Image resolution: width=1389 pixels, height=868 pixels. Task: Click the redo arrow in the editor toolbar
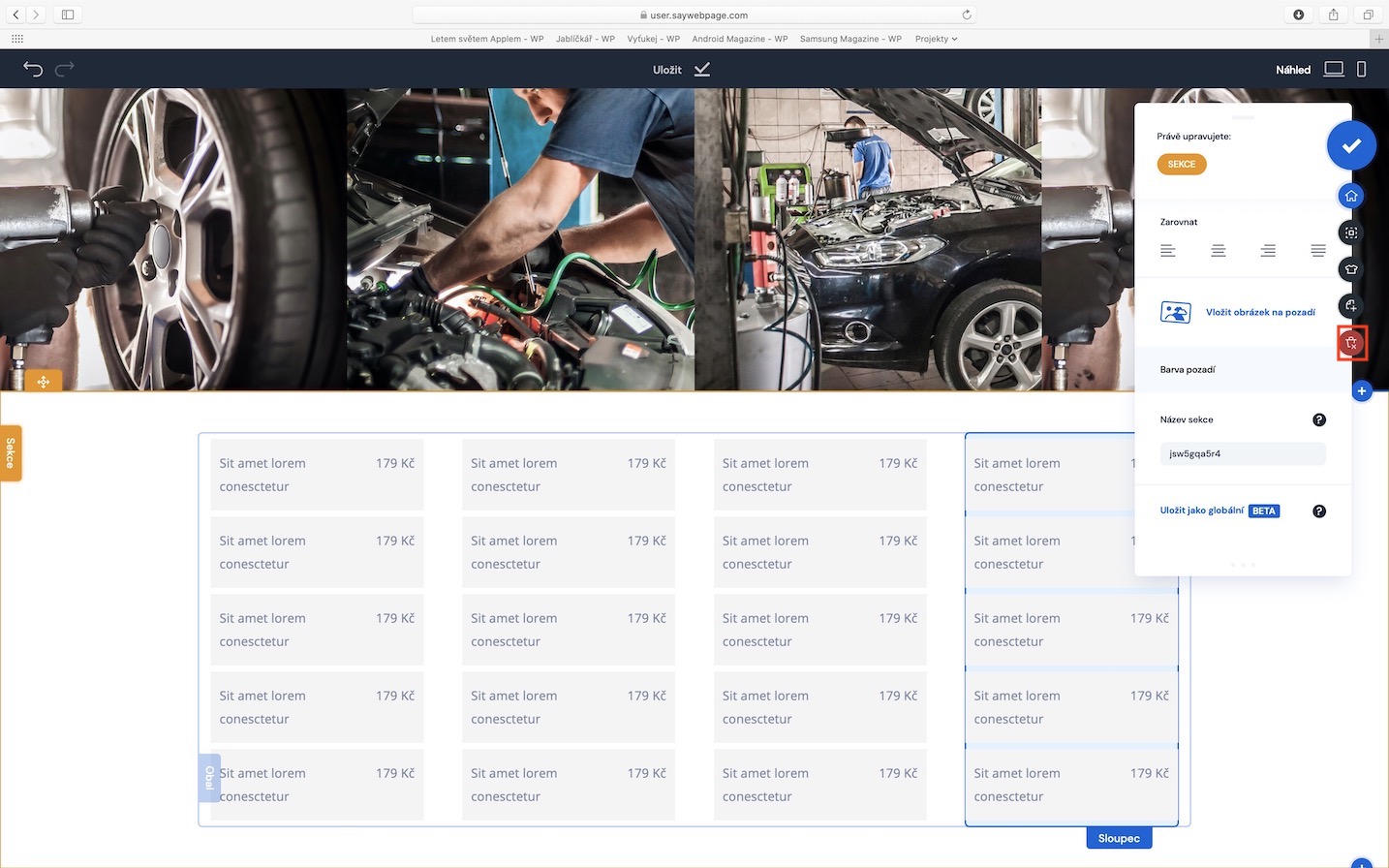pos(65,69)
